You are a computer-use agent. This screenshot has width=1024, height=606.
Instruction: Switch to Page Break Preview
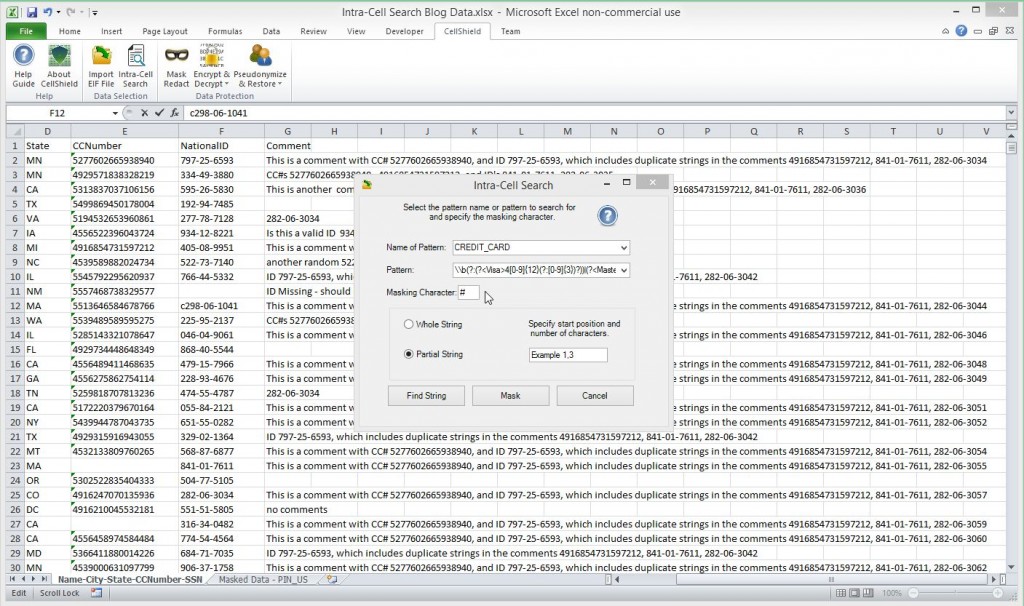pyautogui.click(x=868, y=593)
